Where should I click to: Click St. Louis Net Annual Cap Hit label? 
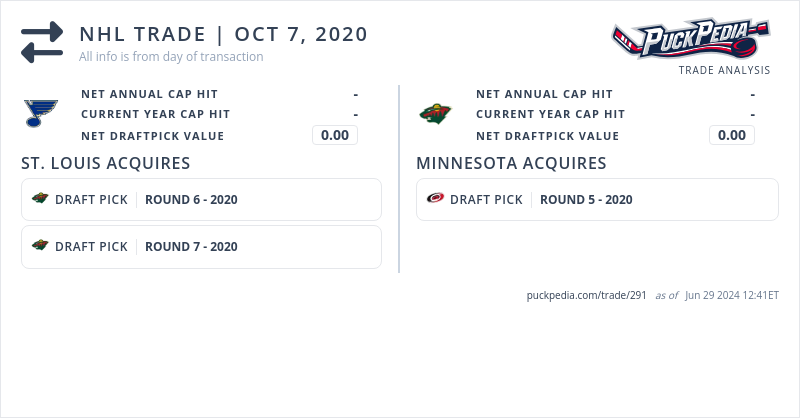pos(149,94)
